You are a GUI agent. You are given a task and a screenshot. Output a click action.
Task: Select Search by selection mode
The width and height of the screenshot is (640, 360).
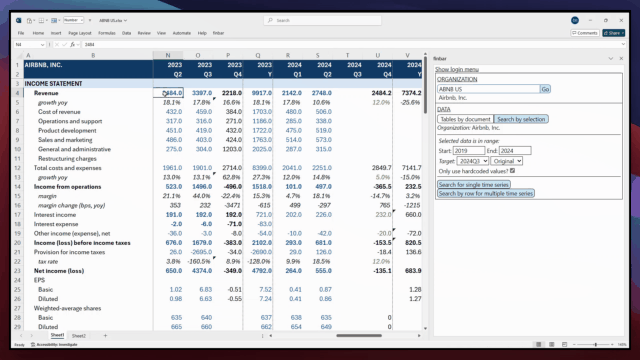point(521,119)
